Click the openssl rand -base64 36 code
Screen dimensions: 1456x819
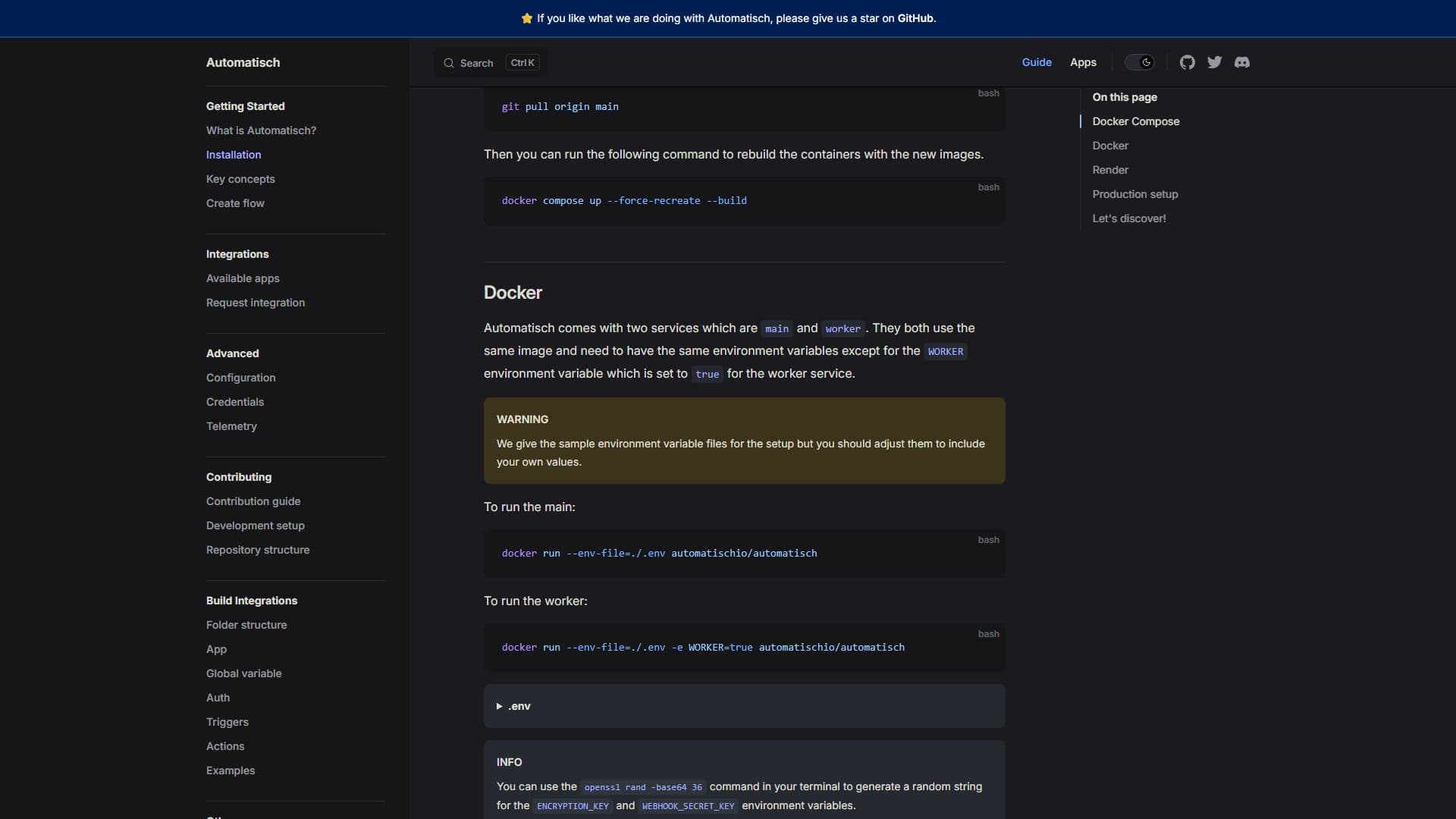(x=643, y=787)
